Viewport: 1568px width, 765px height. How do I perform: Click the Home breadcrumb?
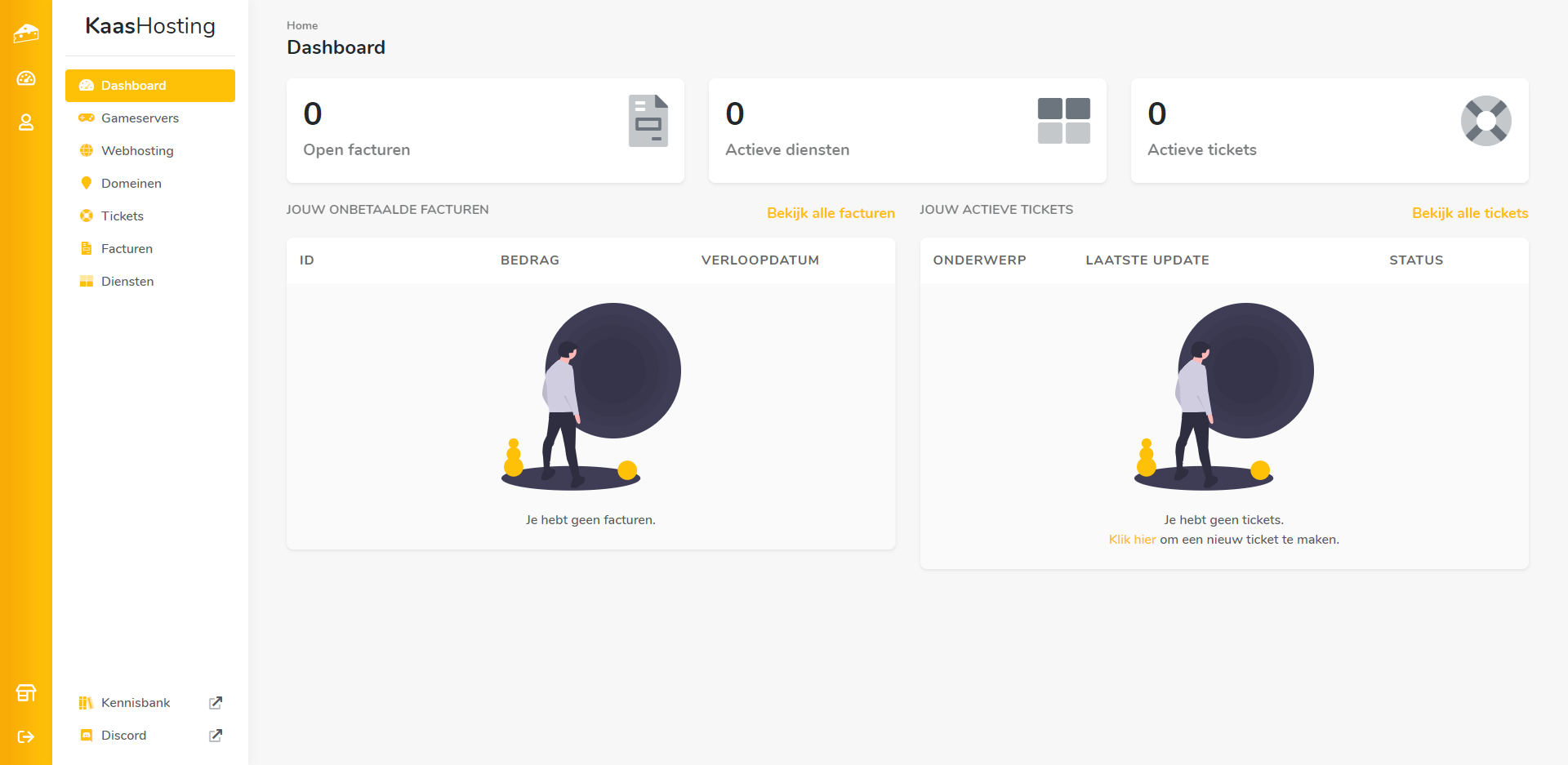pos(302,26)
